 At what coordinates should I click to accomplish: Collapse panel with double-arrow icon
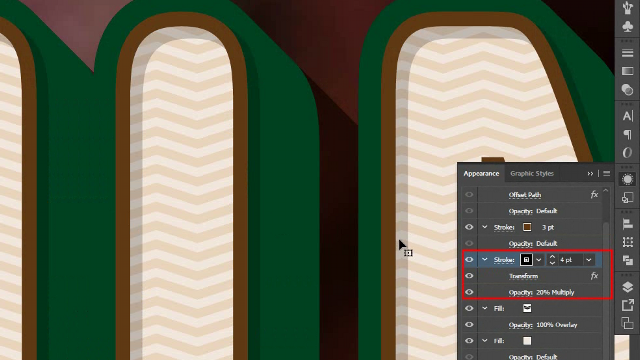(x=590, y=173)
